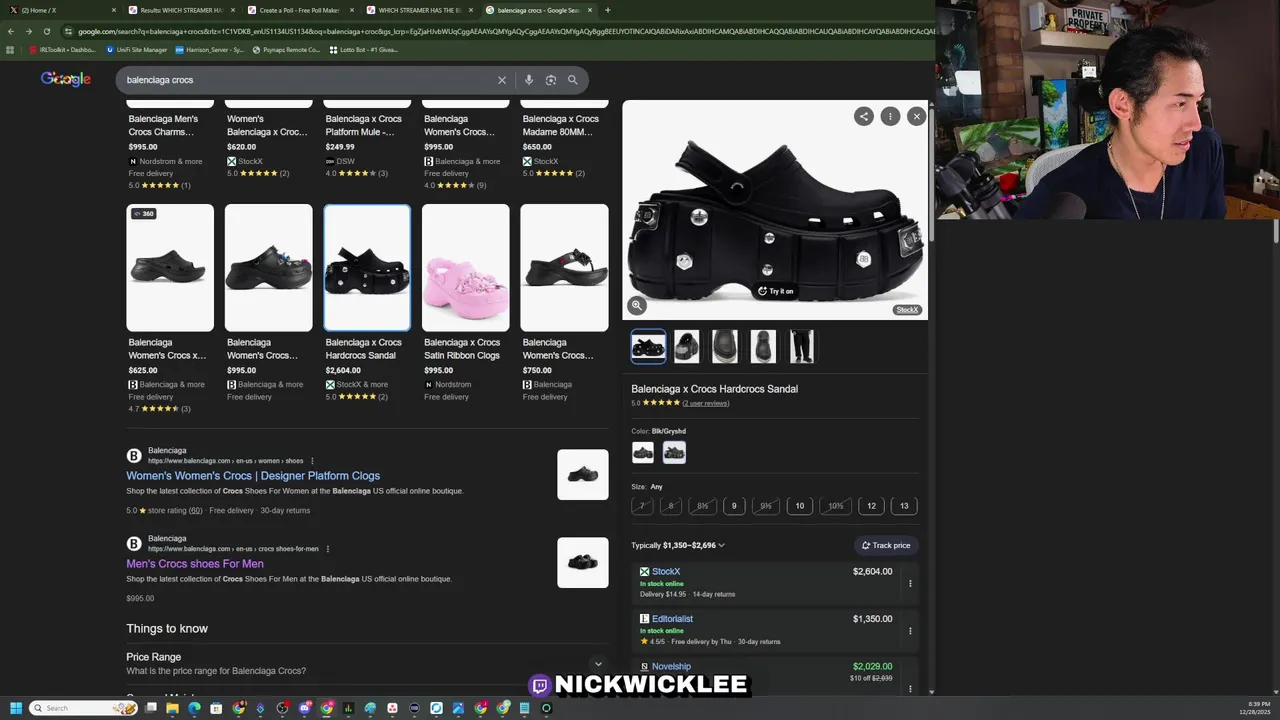Open Microsoft Edge from taskbar

[x=194, y=708]
